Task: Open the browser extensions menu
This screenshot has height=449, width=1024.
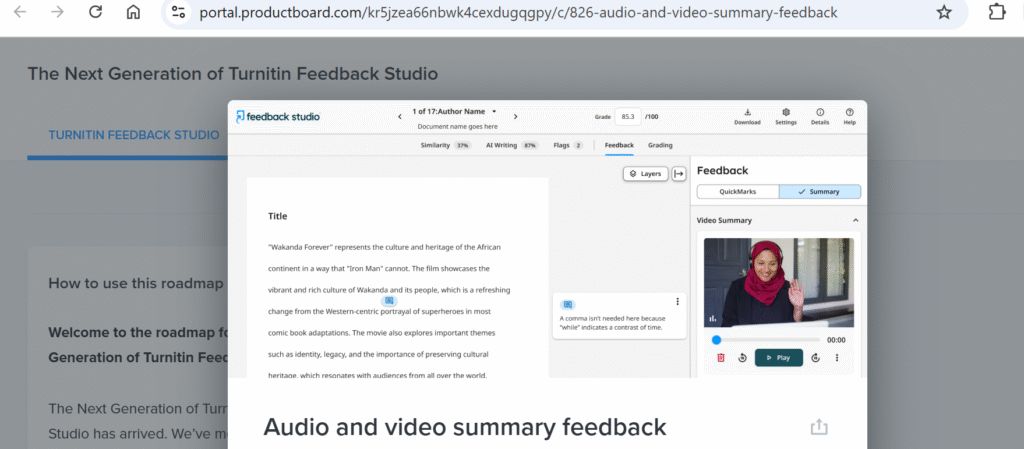Action: pos(997,12)
